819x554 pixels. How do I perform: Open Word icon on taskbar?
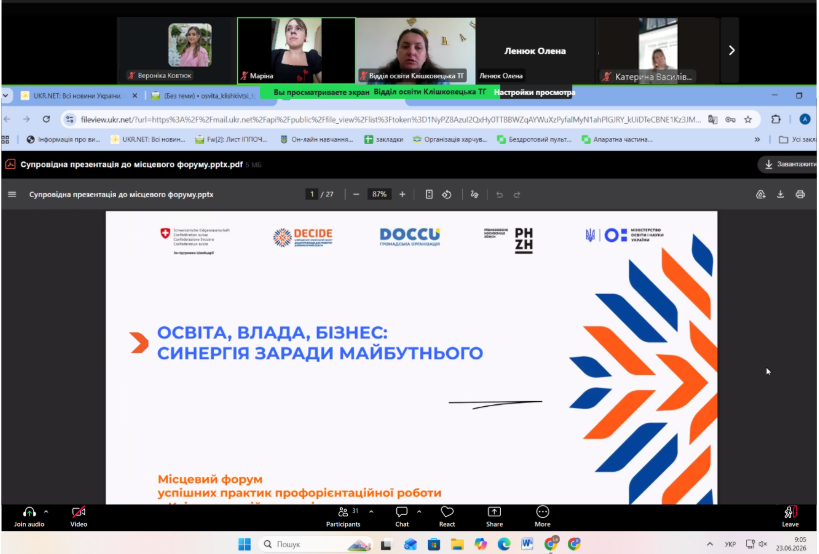527,544
